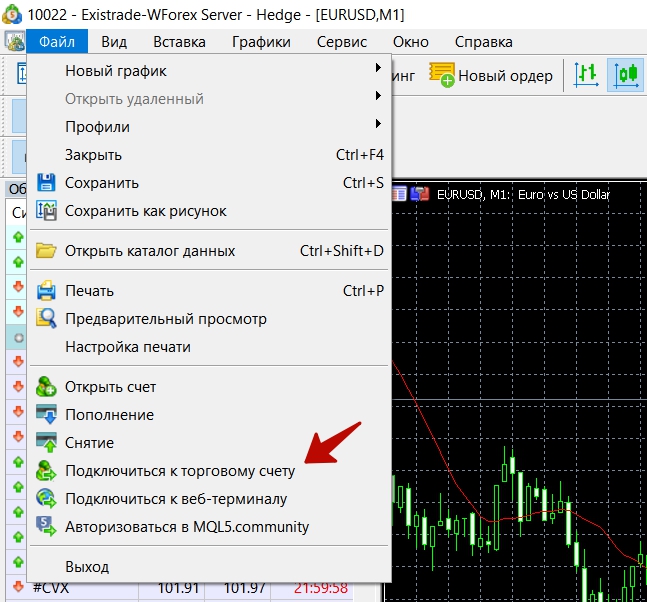Click Подключиться к веб-терминалу globe icon

tap(46, 498)
